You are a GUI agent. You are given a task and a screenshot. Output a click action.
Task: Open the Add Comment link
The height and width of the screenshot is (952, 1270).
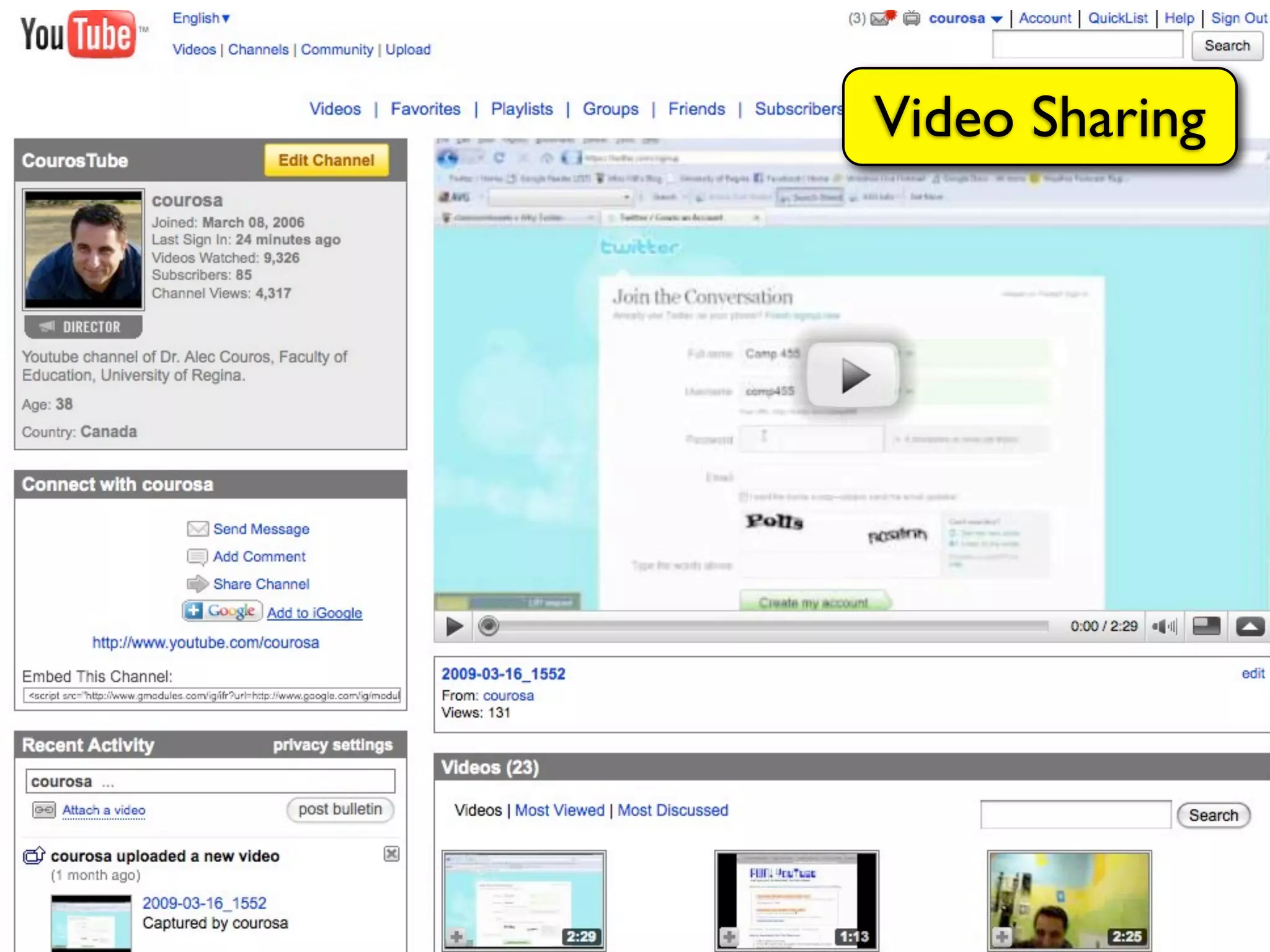point(259,557)
